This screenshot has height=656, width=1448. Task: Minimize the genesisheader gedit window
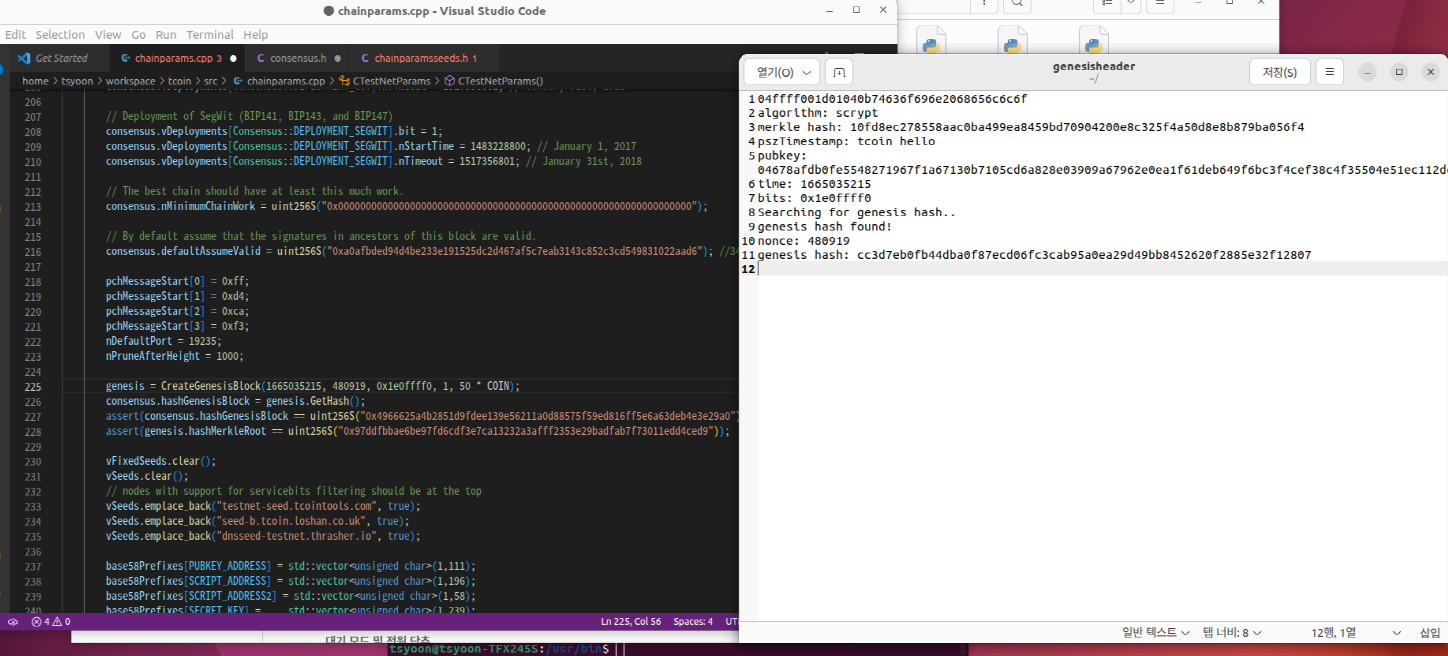tap(1368, 72)
